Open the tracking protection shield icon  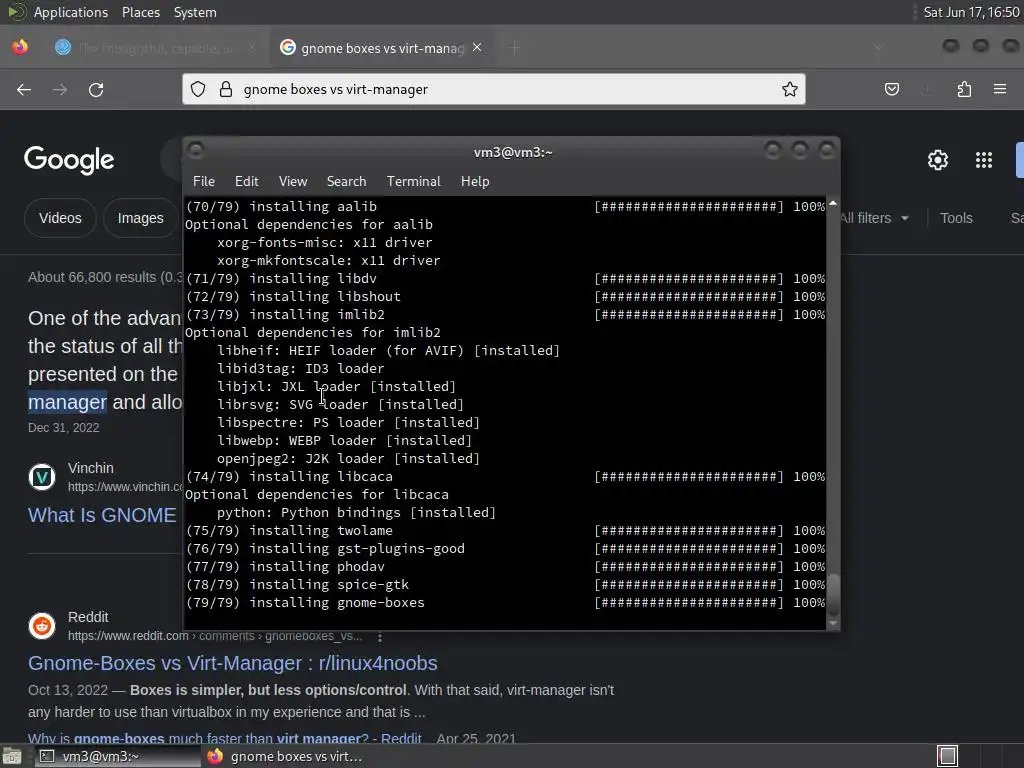point(198,89)
